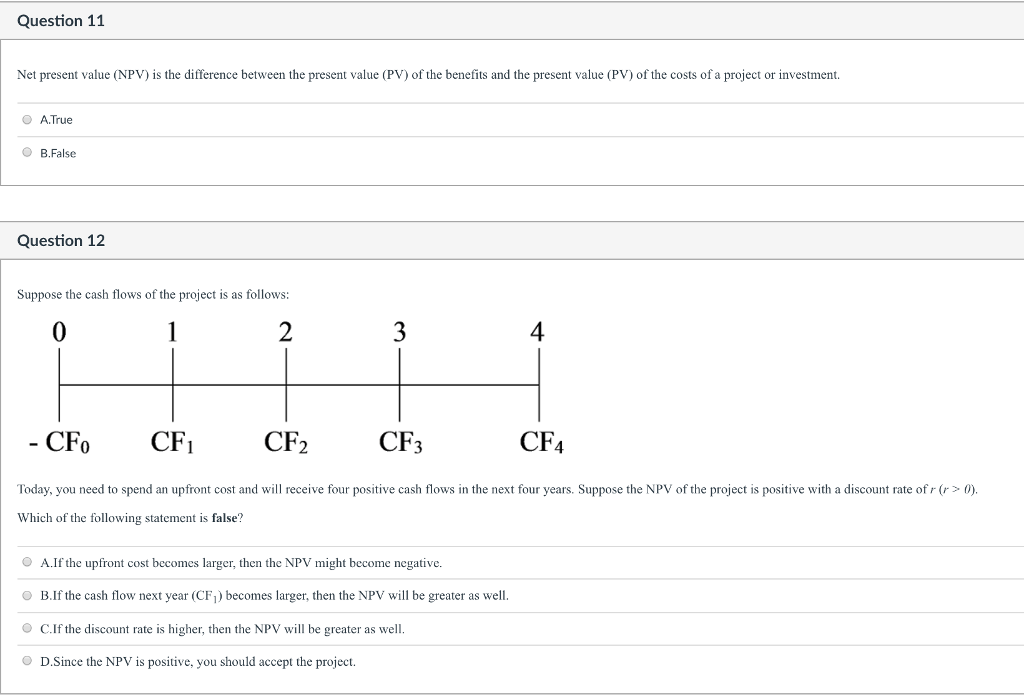Click the Question 11 header
Image resolution: width=1024 pixels, height=697 pixels.
point(61,19)
